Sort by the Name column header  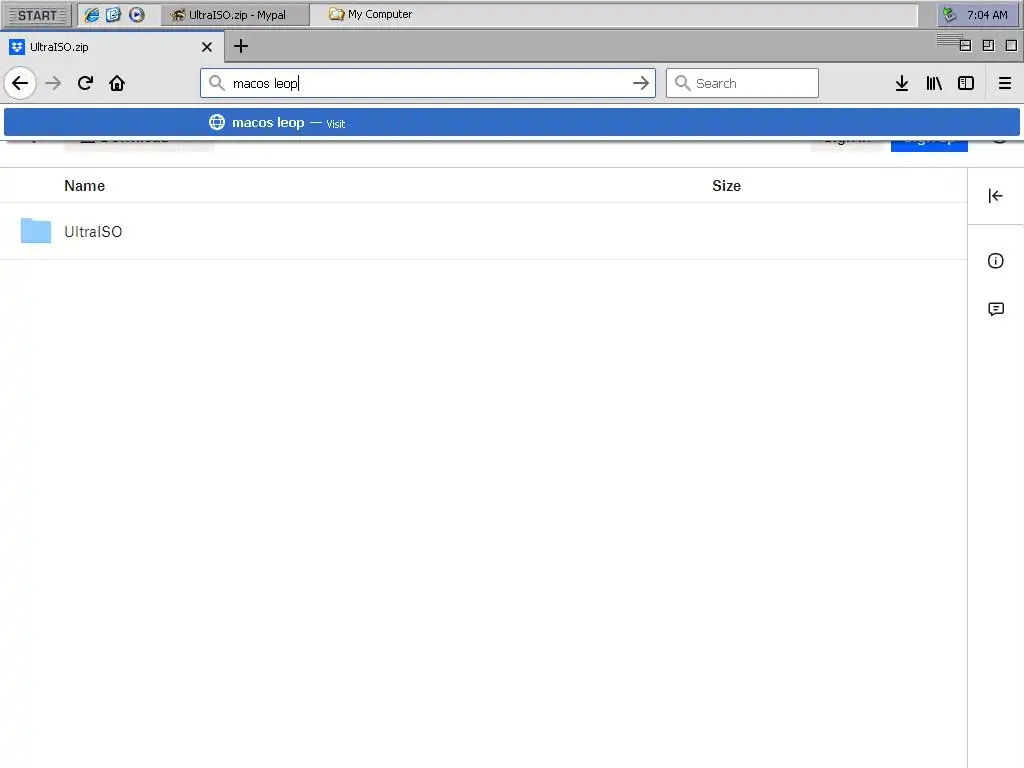(x=84, y=186)
